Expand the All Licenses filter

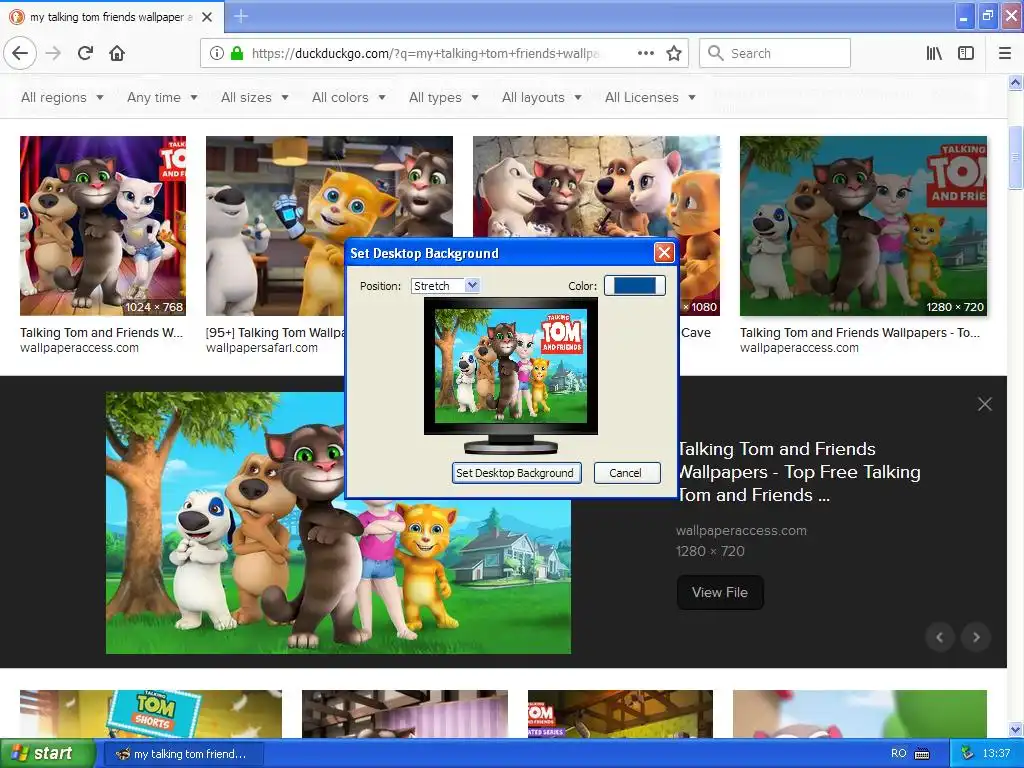click(650, 97)
